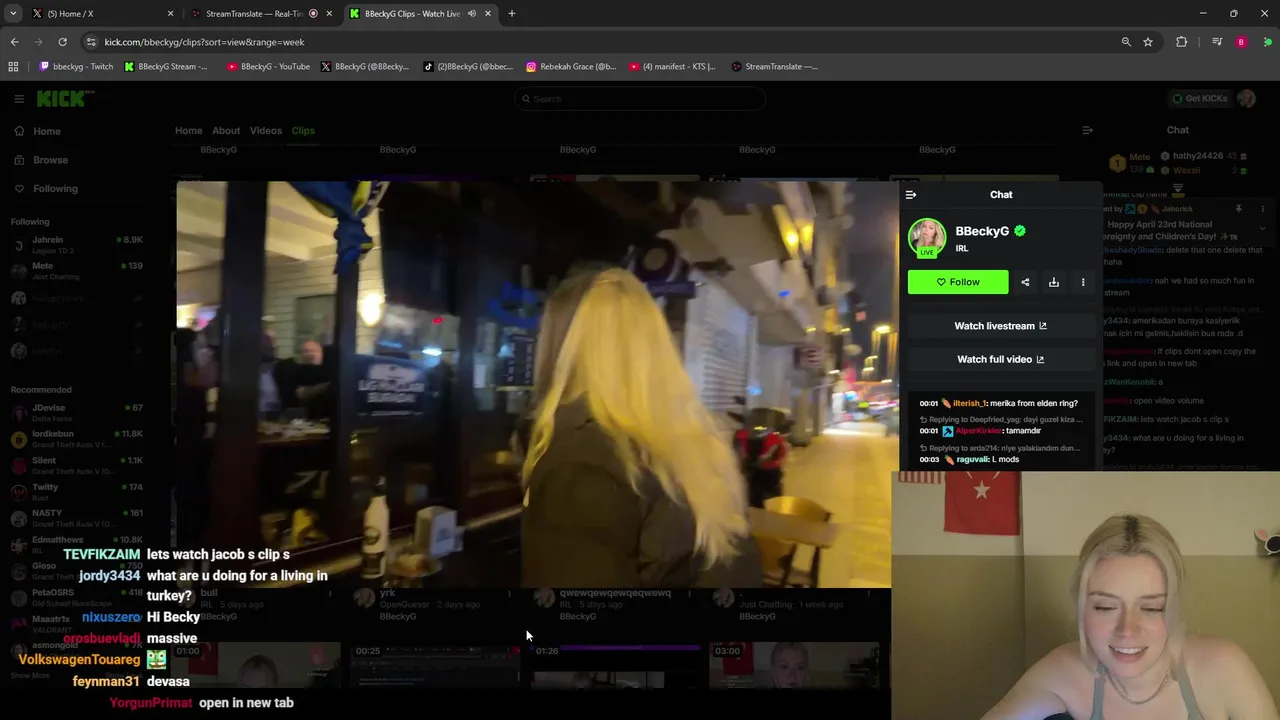
Task: Download the clip using the download icon
Action: (x=1054, y=282)
